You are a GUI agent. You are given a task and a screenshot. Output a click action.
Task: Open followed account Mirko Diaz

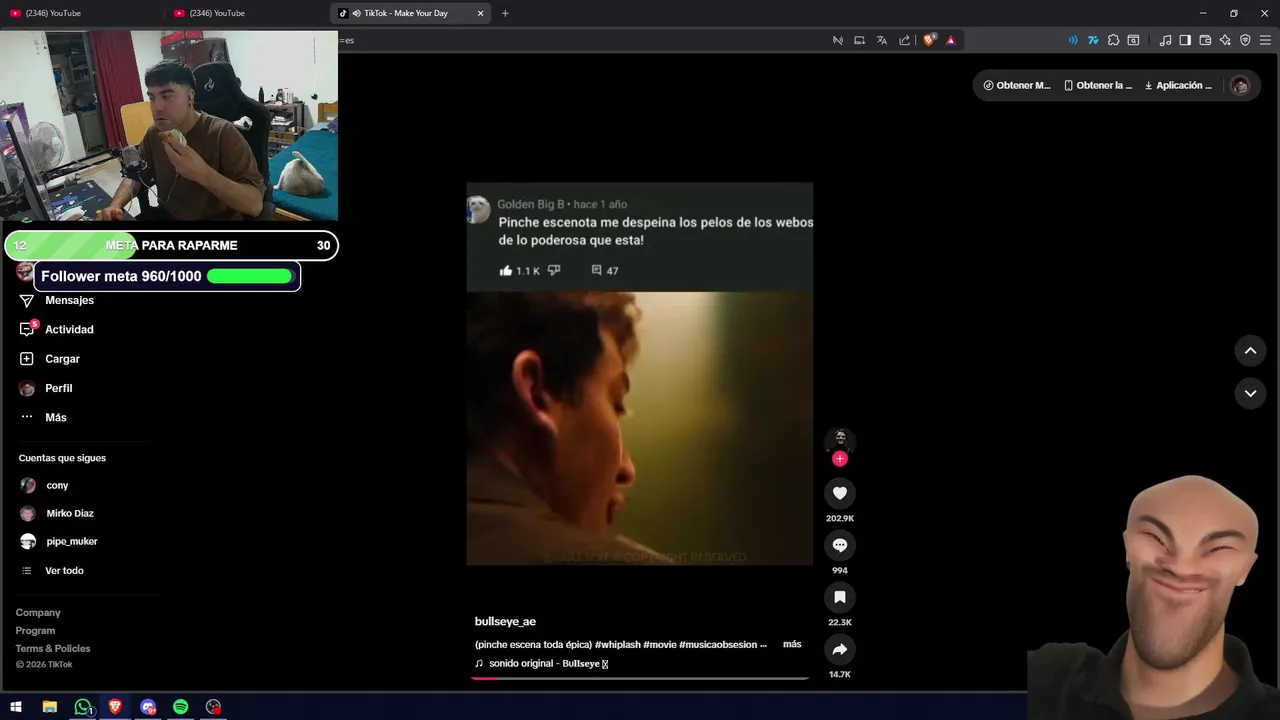click(57, 513)
